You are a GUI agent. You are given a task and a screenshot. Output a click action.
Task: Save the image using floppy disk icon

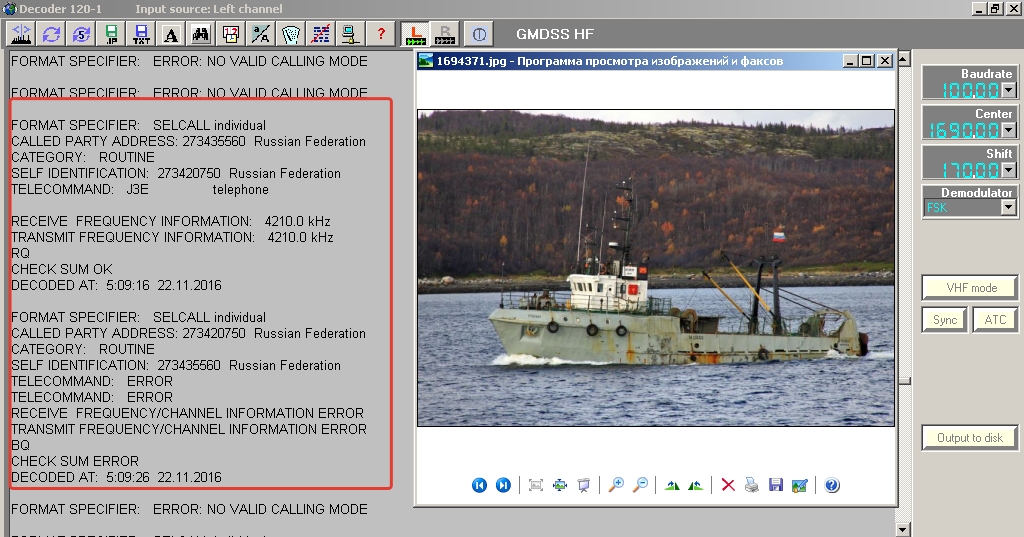[775, 485]
